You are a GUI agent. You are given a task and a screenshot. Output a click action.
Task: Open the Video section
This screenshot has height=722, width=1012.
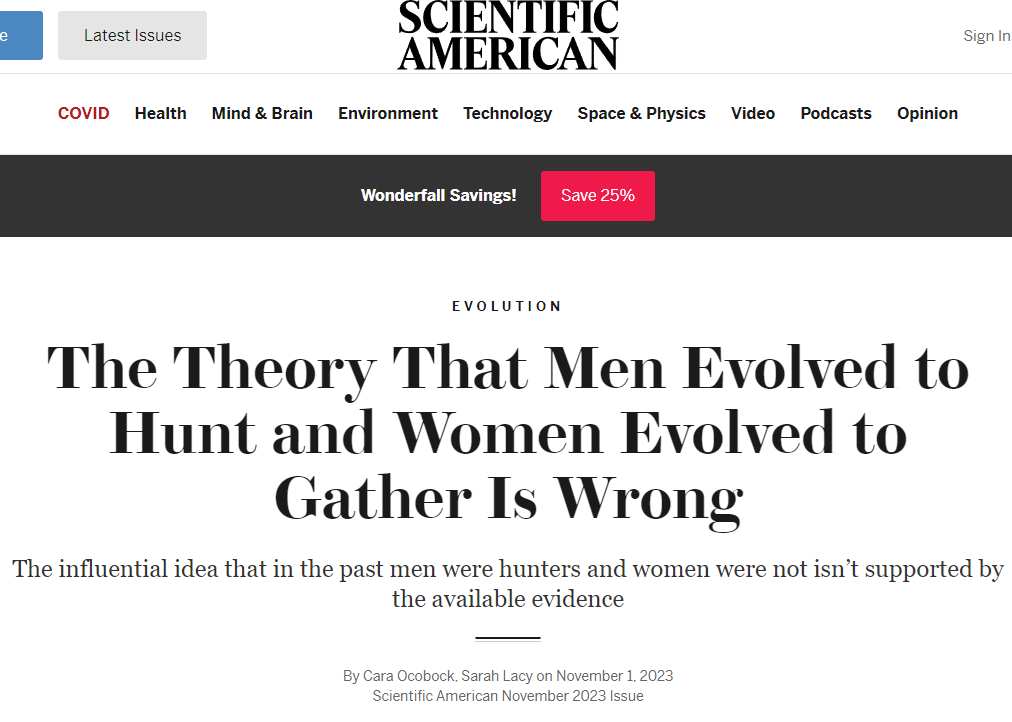pyautogui.click(x=753, y=114)
